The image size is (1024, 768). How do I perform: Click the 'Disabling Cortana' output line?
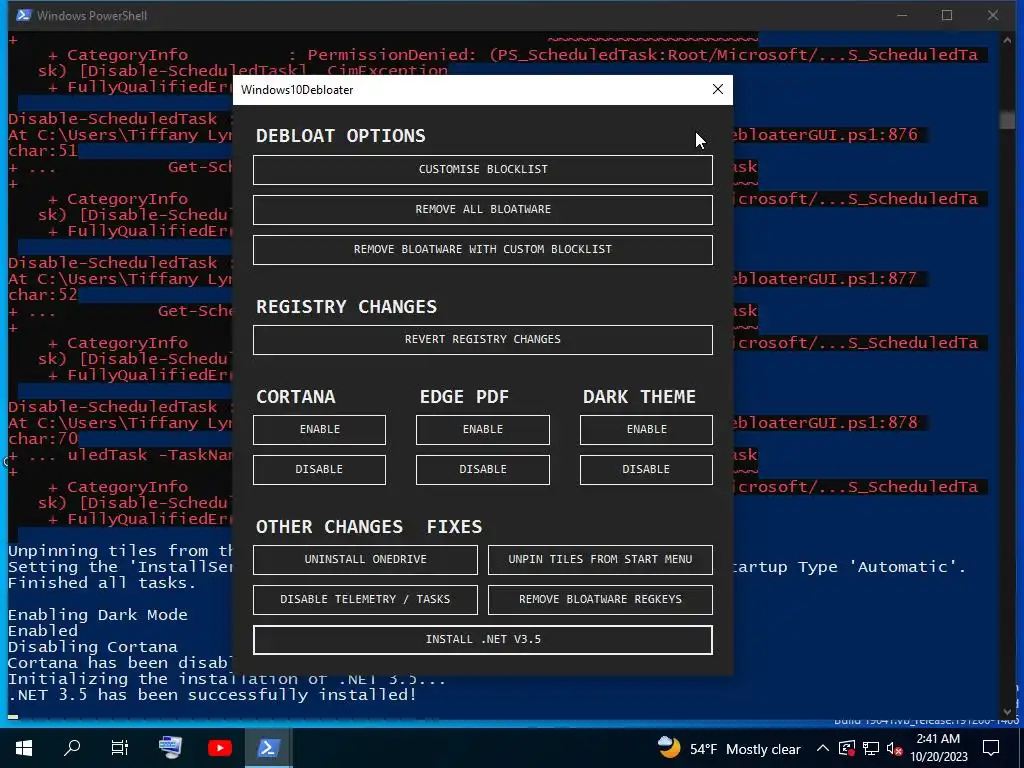tap(93, 647)
